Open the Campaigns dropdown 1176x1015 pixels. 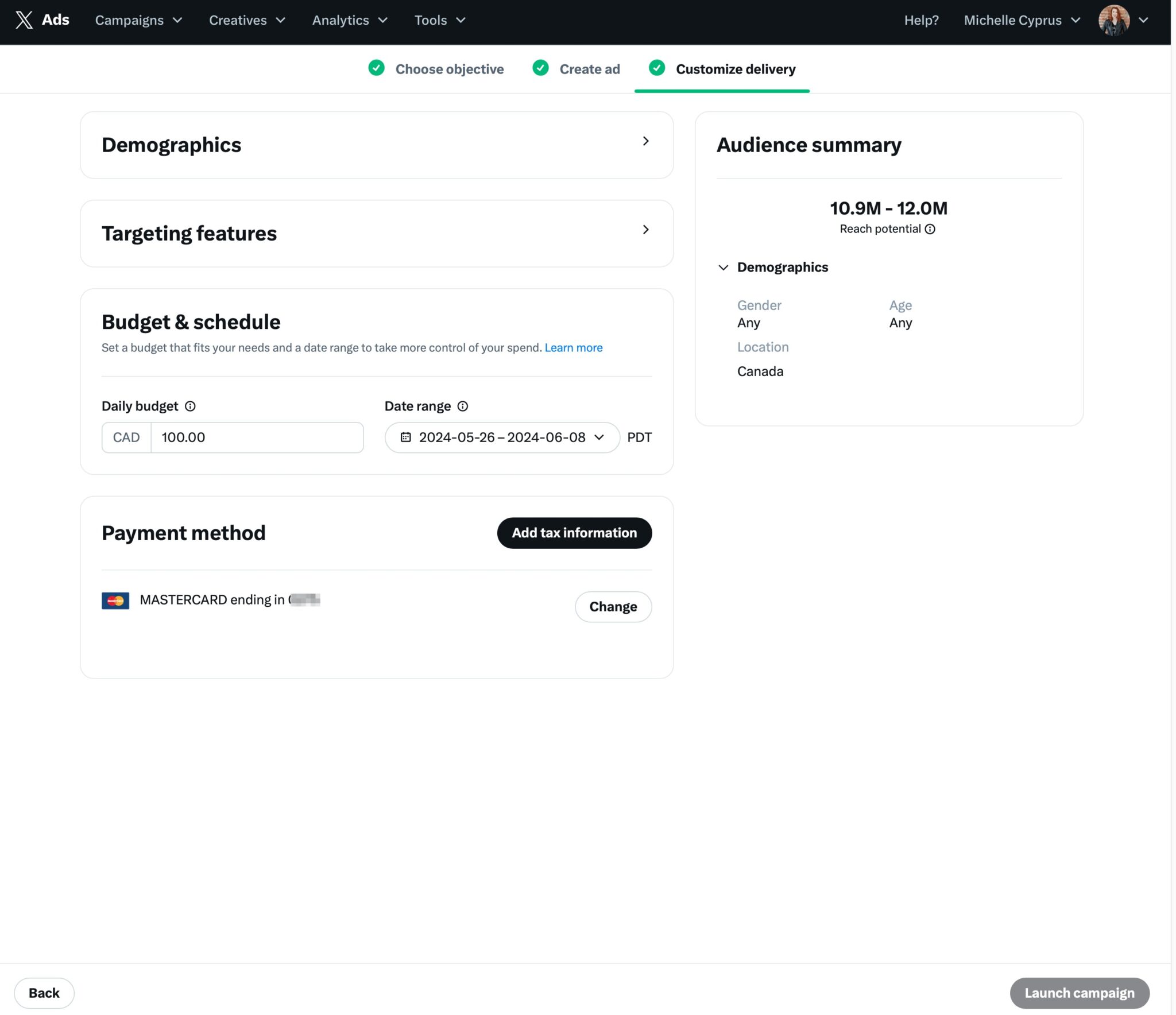138,20
